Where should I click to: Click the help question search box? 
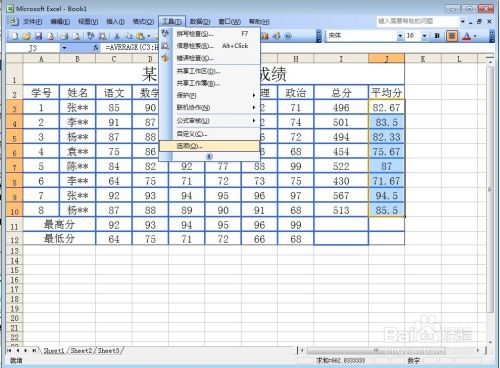click(418, 21)
